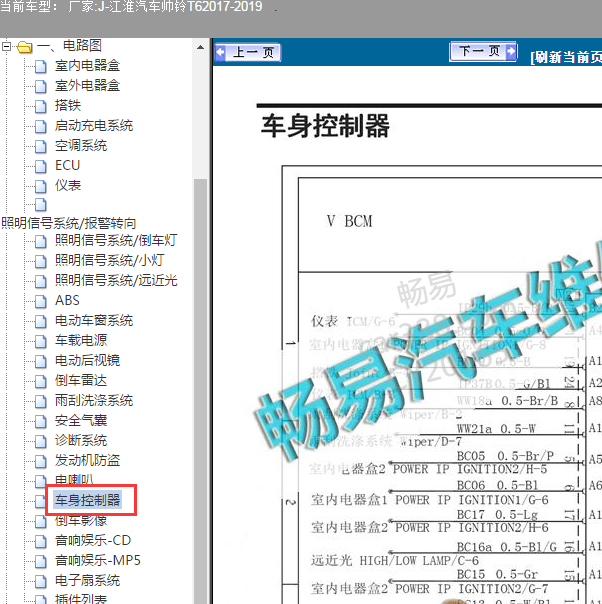Select 插件列表 tree entry
This screenshot has height=604, width=602.
click(81, 599)
